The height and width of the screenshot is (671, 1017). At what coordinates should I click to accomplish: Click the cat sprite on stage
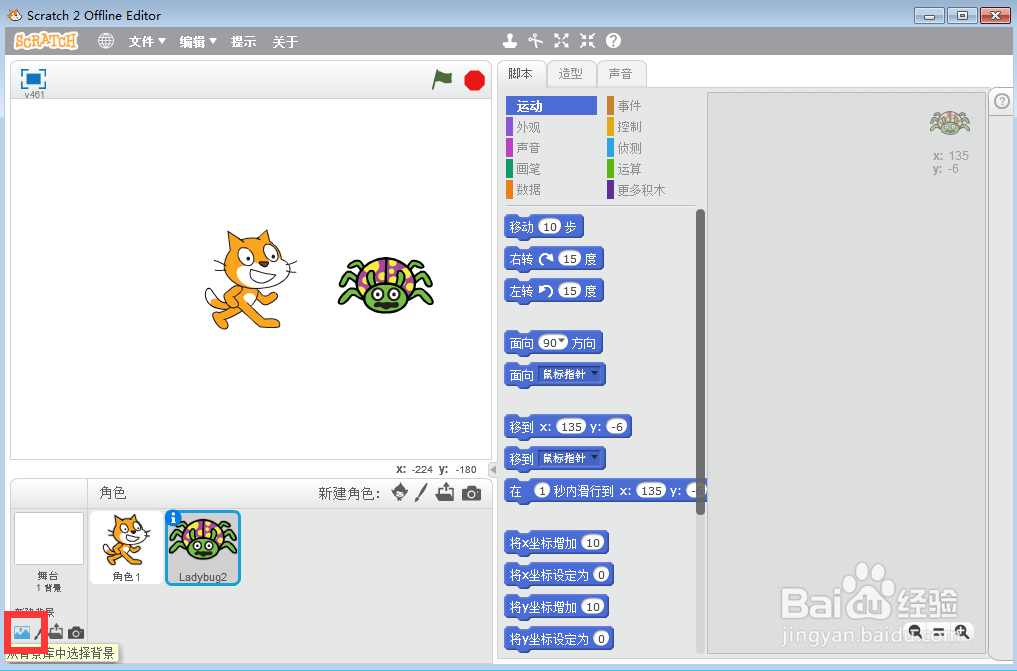pos(250,279)
